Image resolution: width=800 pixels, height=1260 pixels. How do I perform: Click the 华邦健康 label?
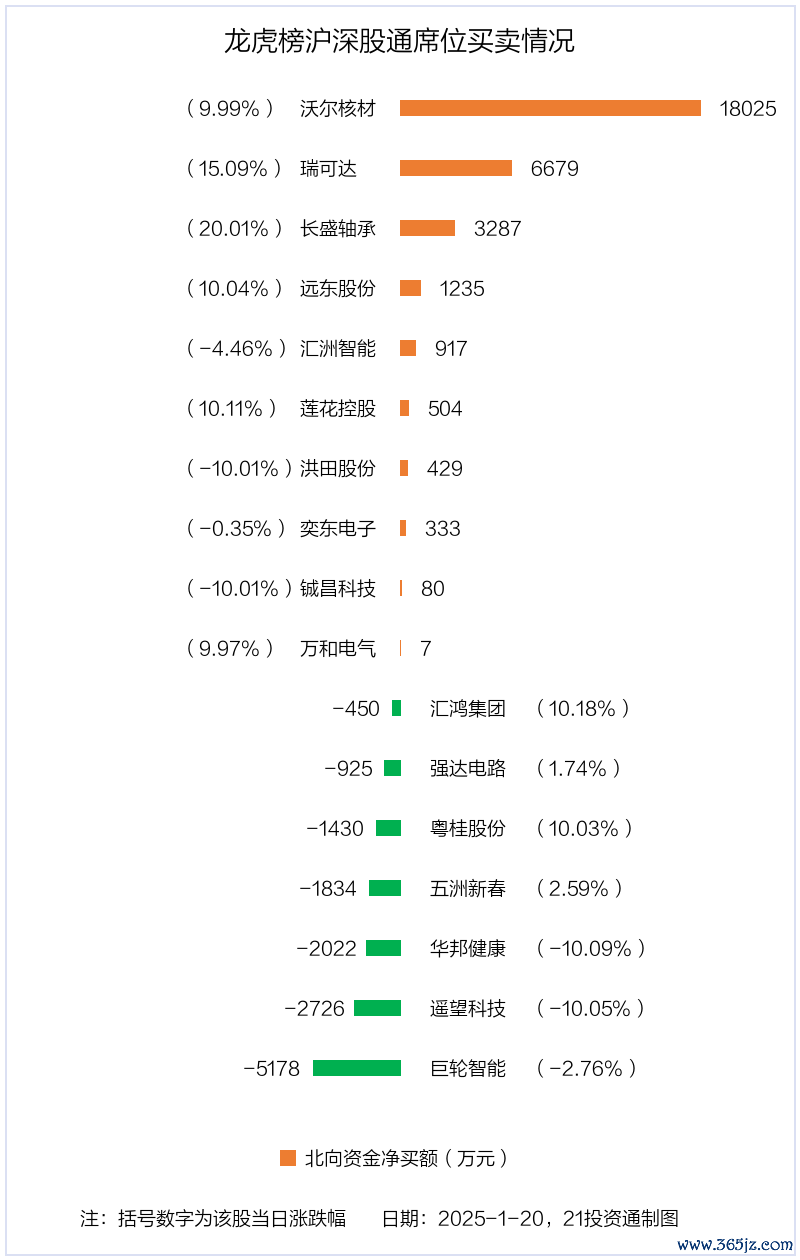(468, 948)
